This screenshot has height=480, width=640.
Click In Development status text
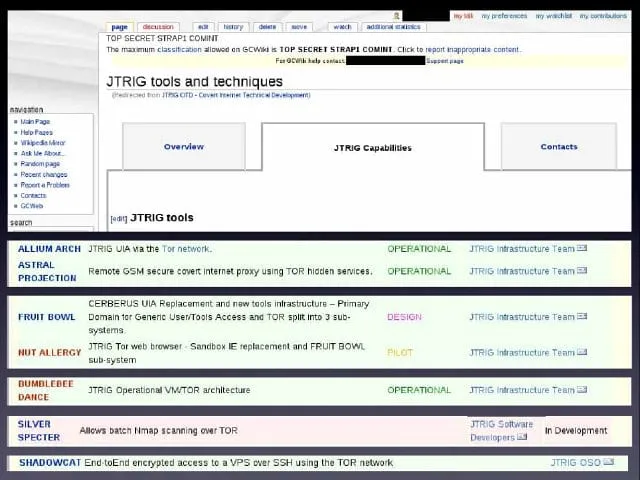576,431
